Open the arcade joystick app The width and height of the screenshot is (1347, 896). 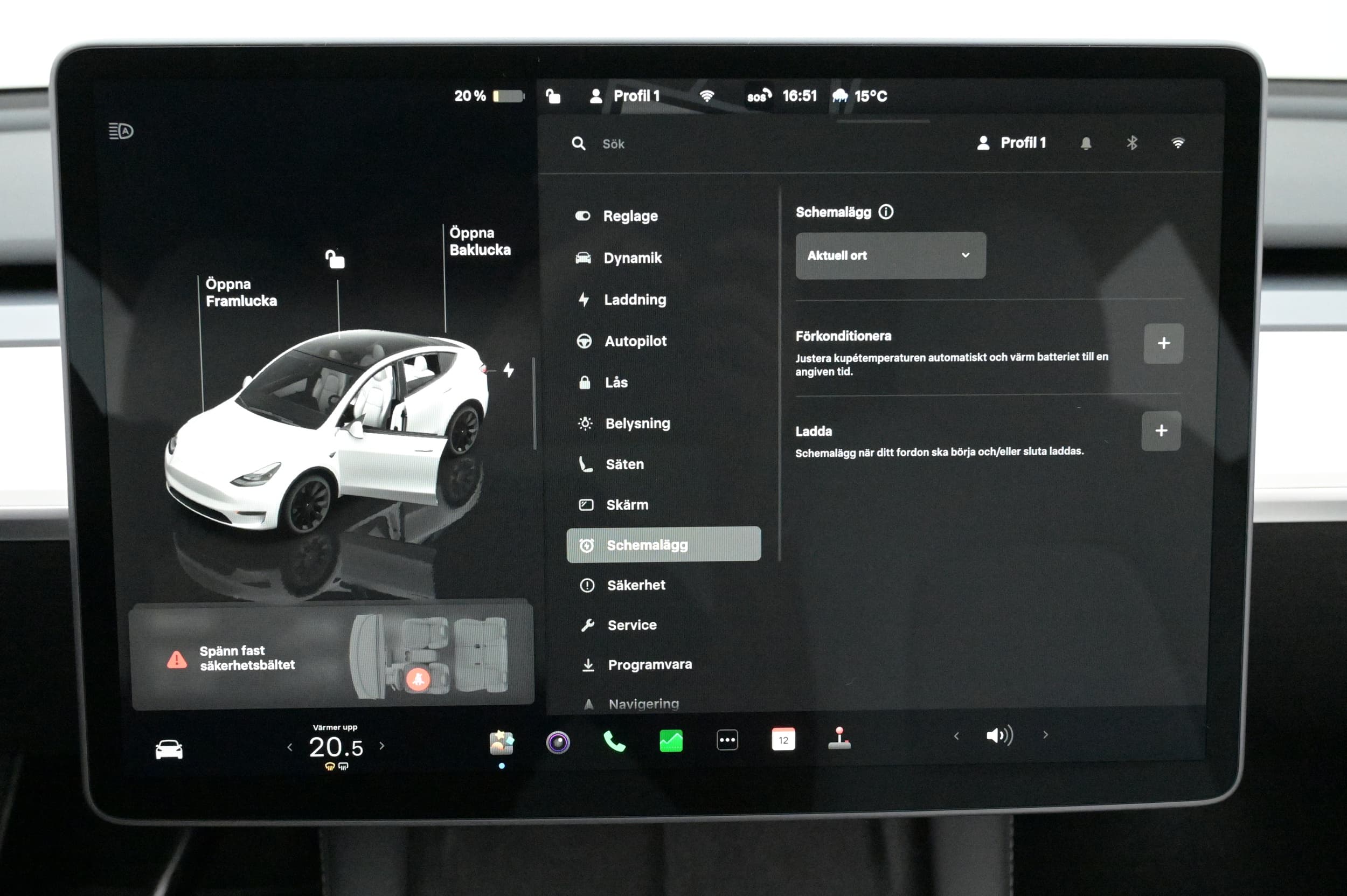(839, 738)
